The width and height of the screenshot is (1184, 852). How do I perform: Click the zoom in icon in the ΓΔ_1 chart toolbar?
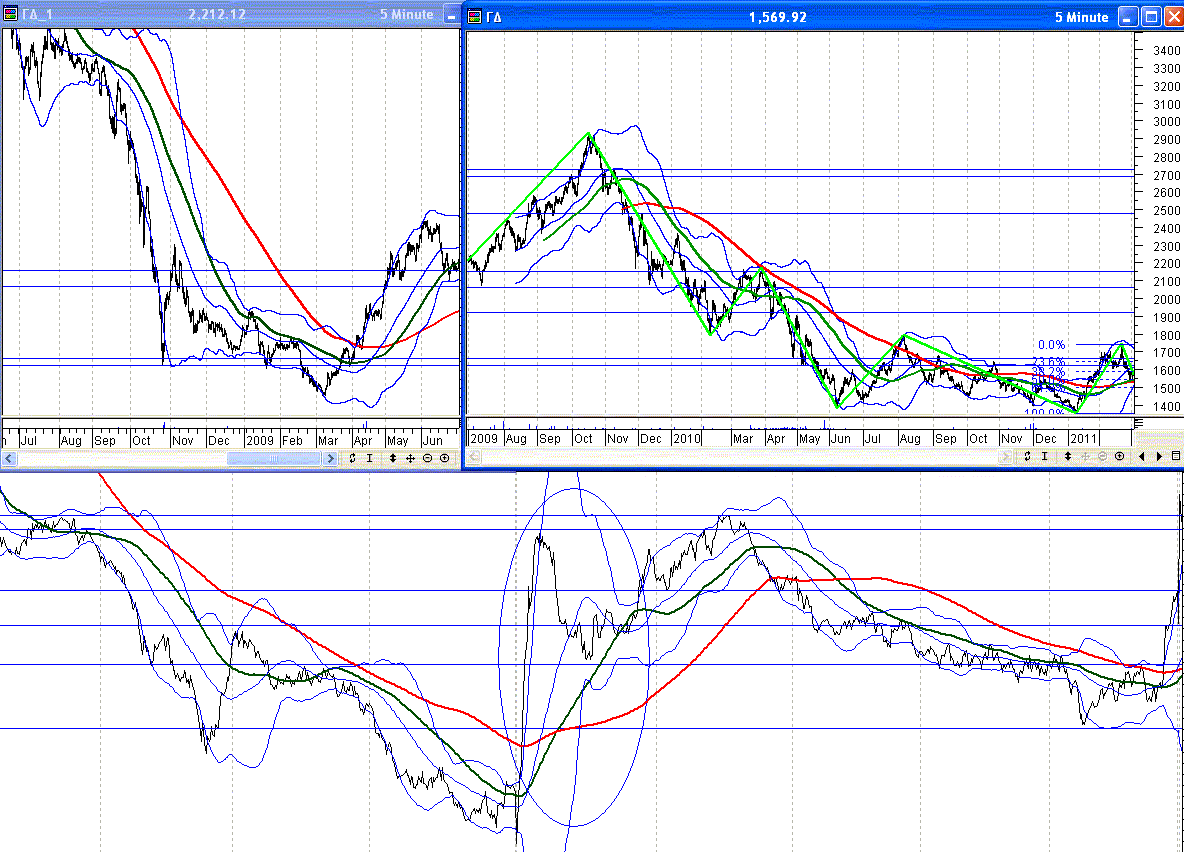[x=444, y=458]
